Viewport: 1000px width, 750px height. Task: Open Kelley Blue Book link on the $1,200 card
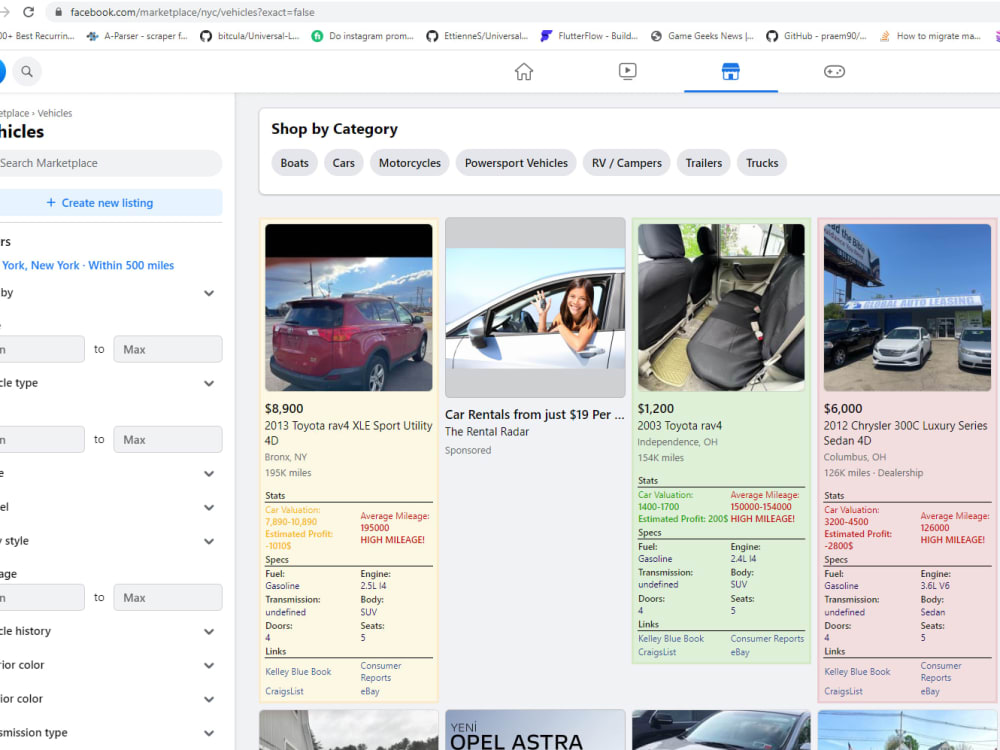671,638
